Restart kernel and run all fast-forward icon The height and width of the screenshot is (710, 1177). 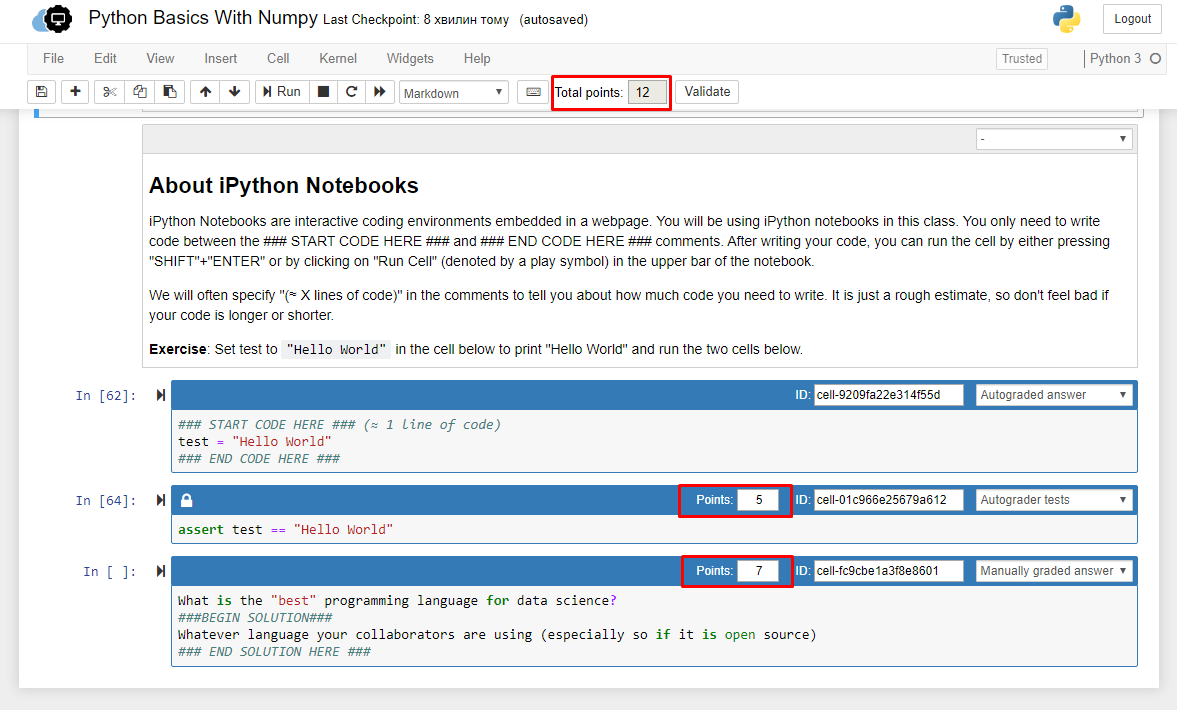(380, 92)
